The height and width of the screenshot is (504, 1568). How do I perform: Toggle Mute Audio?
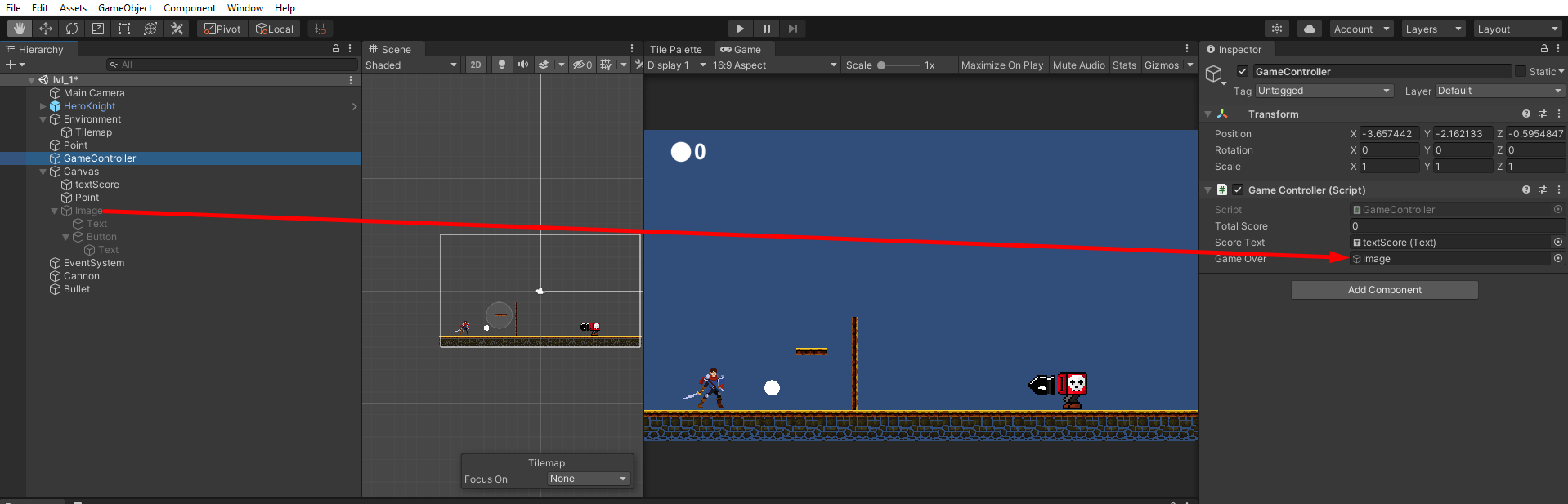pos(1079,65)
